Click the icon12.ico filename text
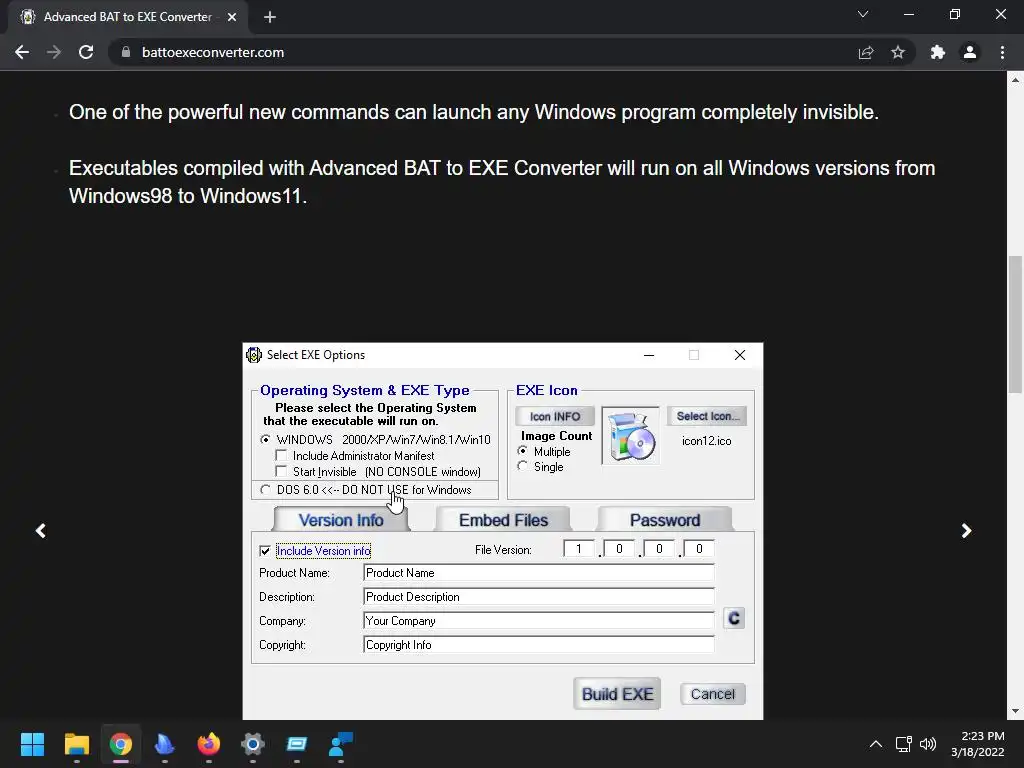The image size is (1024, 768). (x=707, y=441)
